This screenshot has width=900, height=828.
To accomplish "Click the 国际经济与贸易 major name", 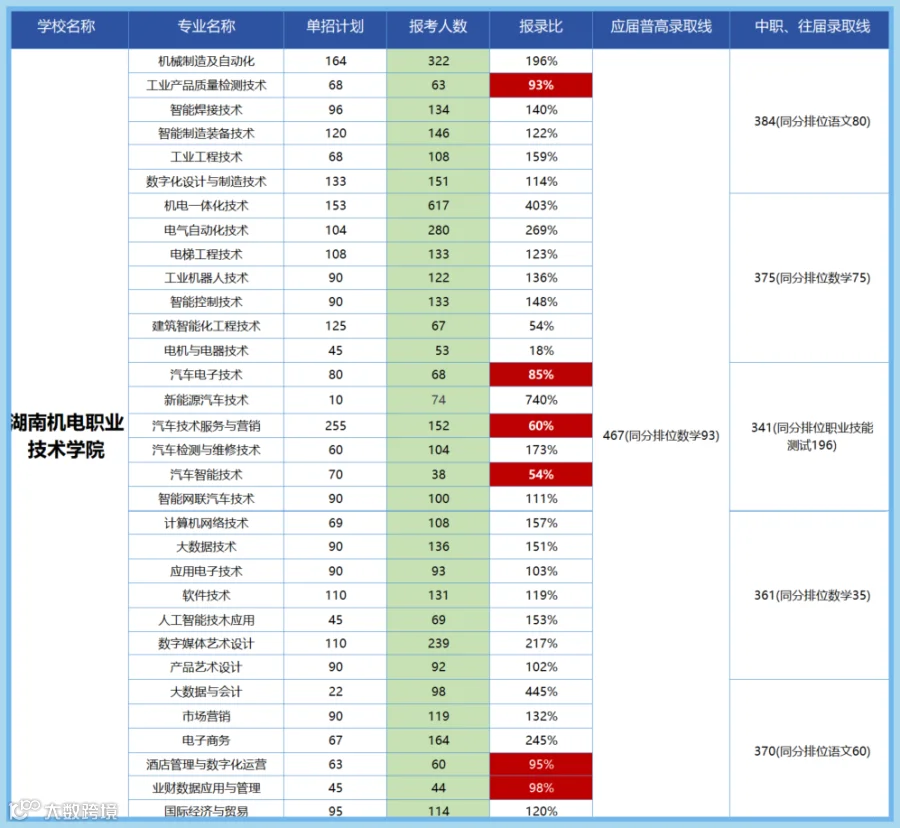I will 206,811.
